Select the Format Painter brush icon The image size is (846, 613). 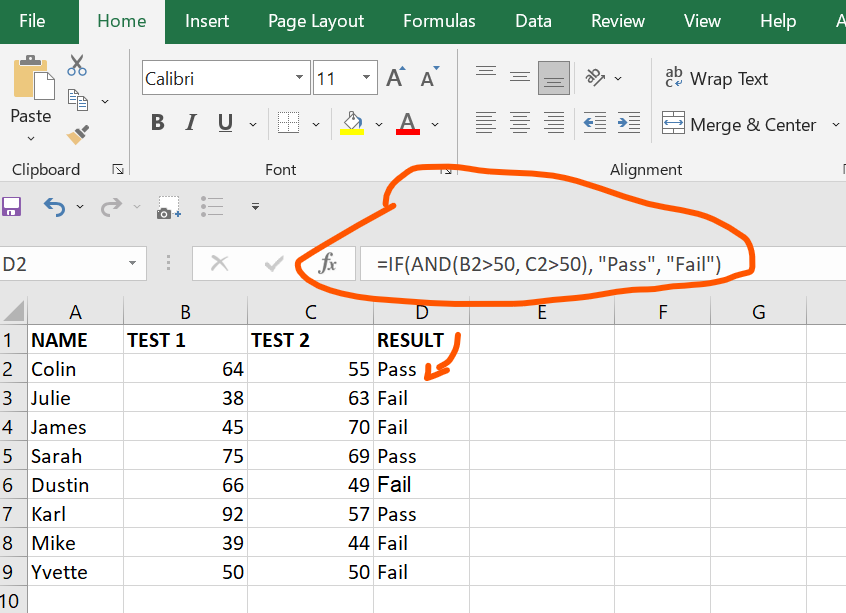point(78,134)
